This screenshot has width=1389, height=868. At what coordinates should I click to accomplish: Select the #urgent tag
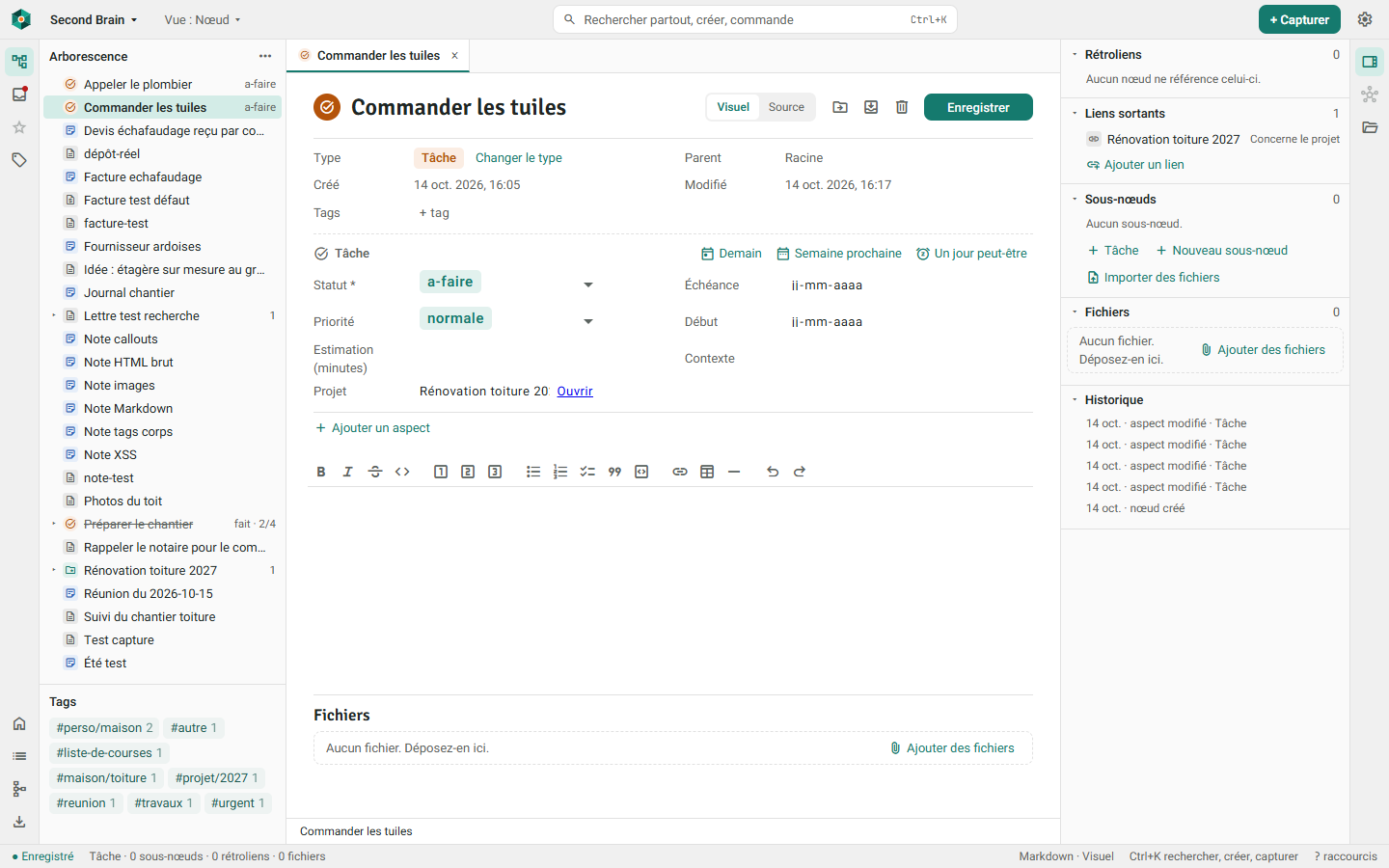(x=238, y=802)
